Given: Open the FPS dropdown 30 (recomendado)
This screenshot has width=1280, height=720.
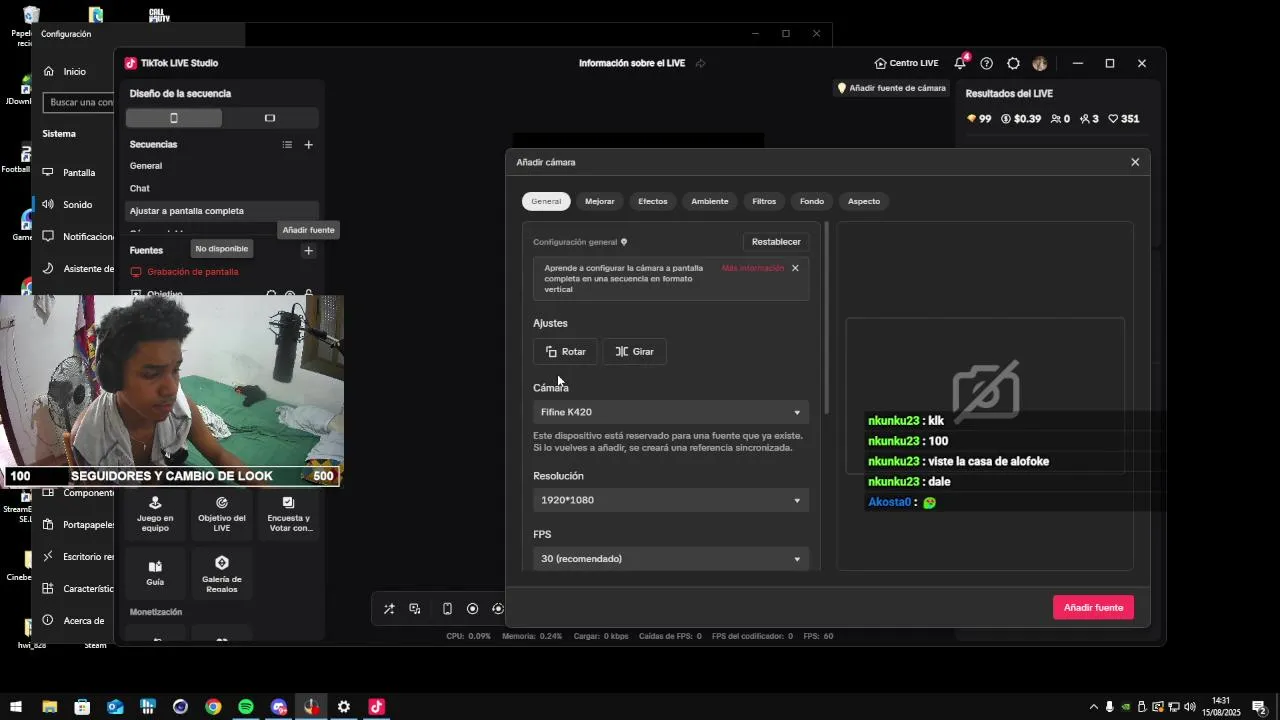Looking at the screenshot, I should [671, 559].
